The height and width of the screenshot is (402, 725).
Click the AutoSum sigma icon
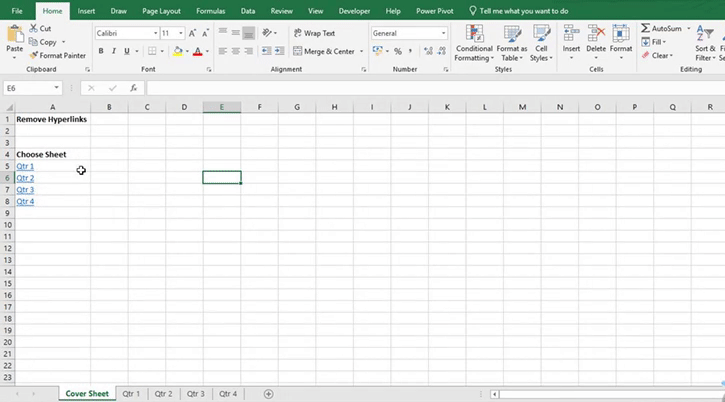(x=645, y=29)
